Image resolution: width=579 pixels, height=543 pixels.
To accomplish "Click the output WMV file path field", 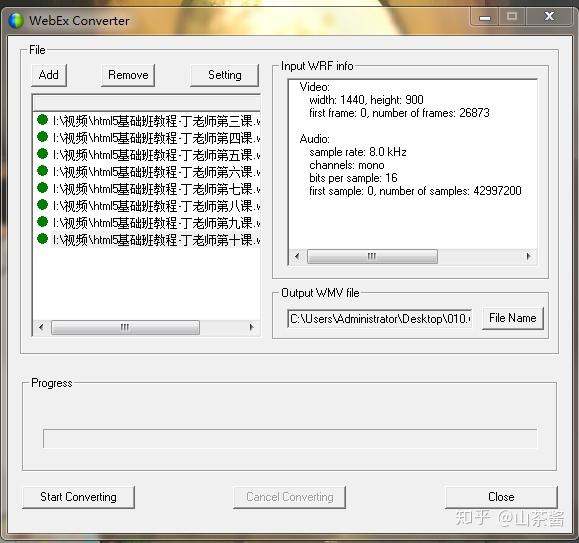I will [x=380, y=319].
